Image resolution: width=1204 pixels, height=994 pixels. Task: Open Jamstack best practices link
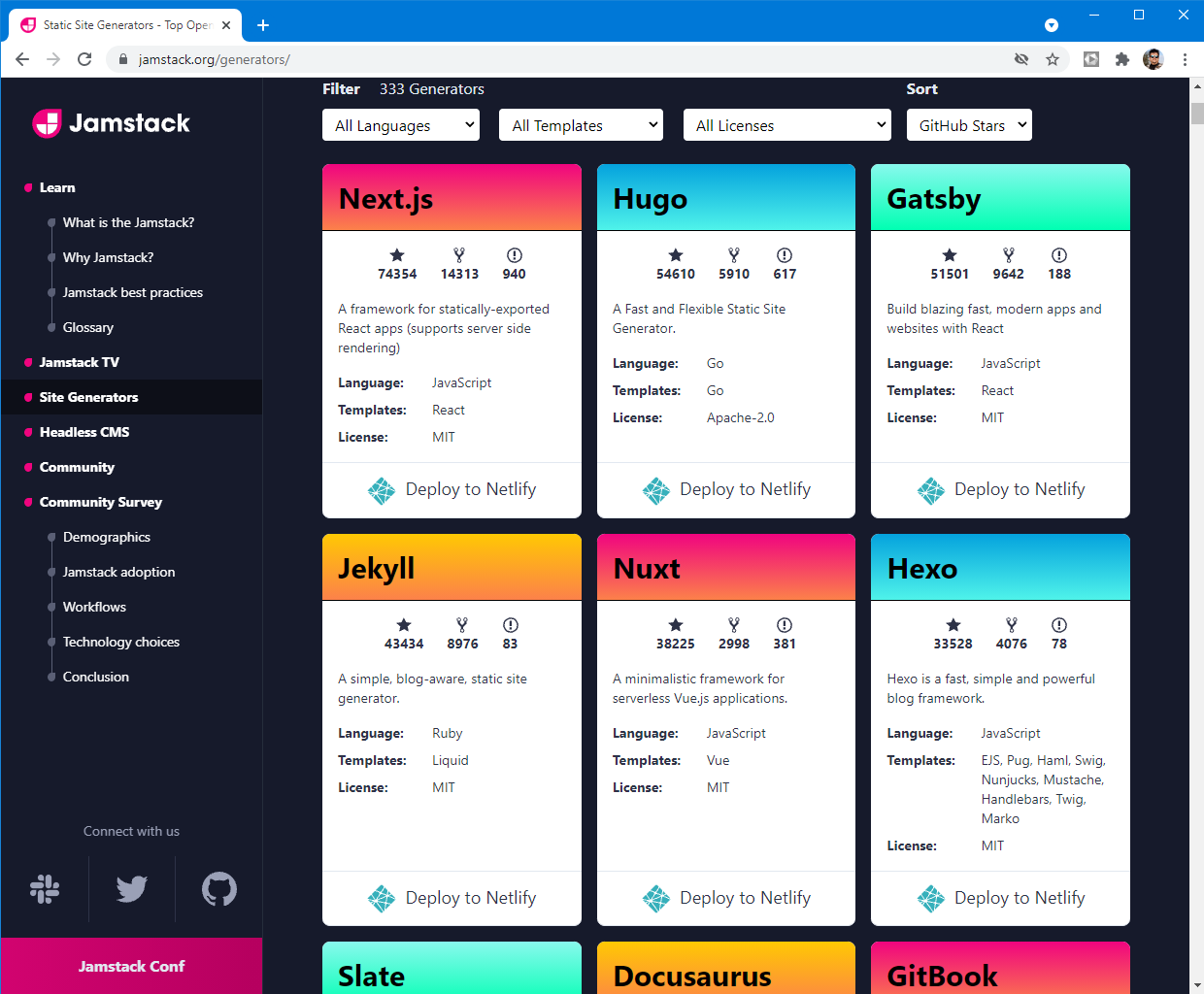coord(133,292)
